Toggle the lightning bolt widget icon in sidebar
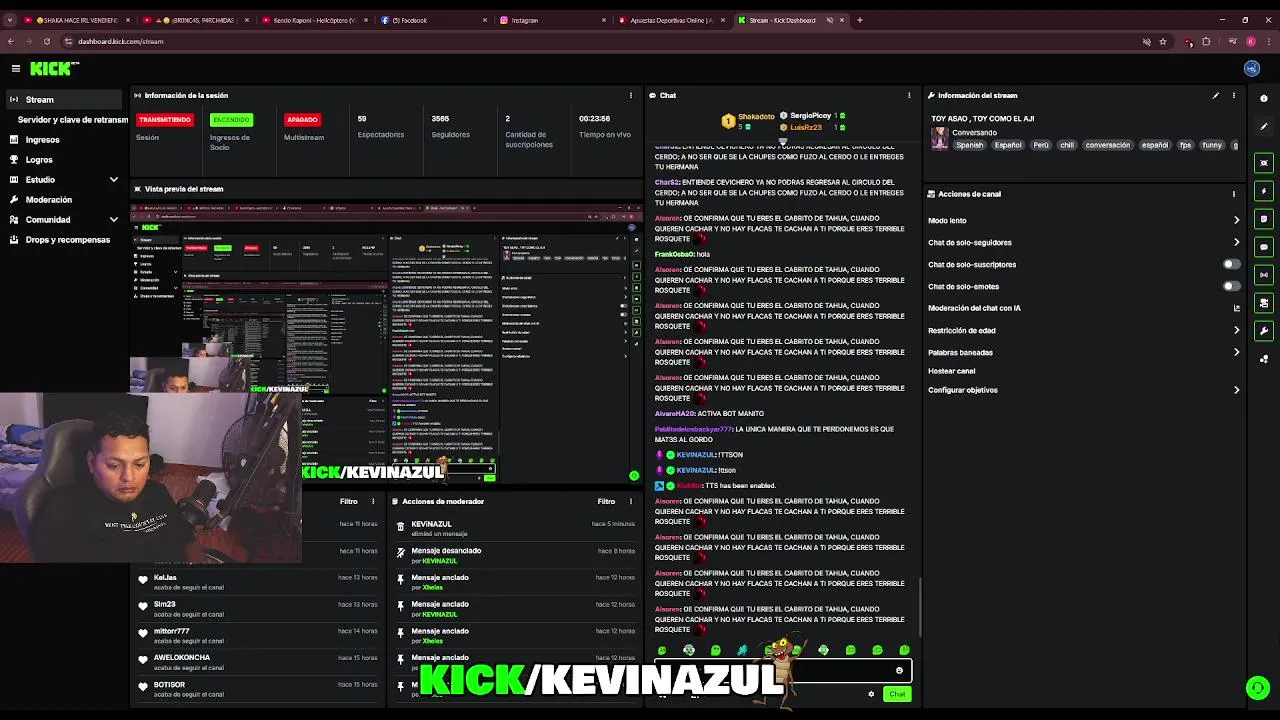1280x720 pixels. 1264,191
